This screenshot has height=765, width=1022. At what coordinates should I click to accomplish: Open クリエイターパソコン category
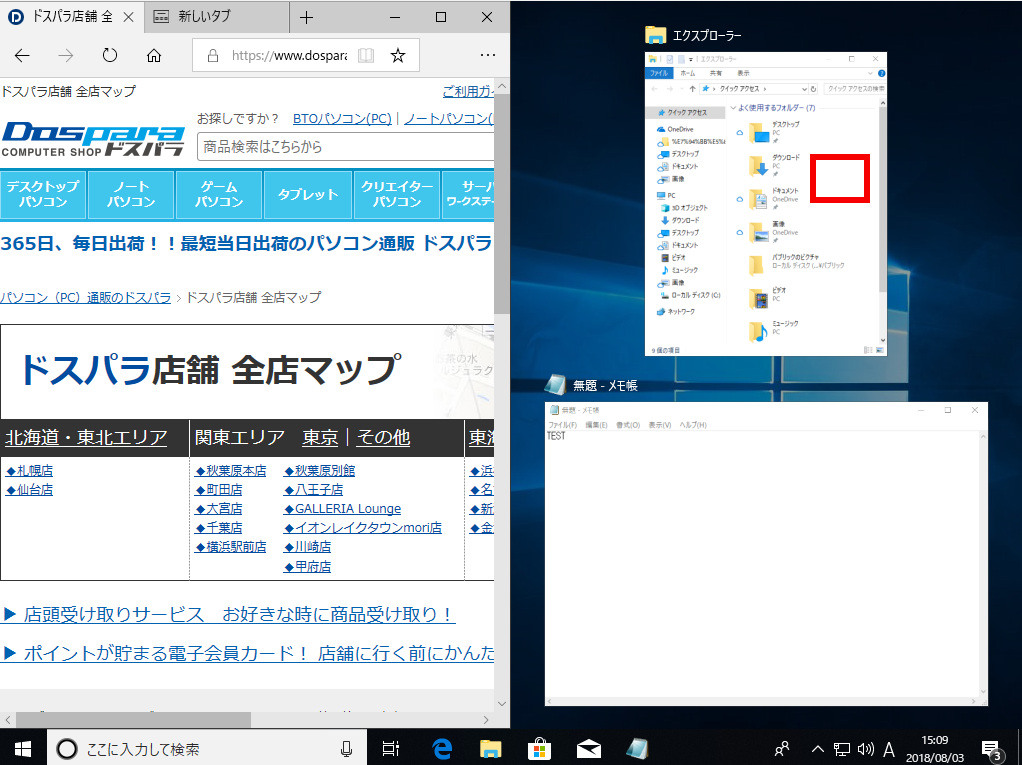click(397, 194)
